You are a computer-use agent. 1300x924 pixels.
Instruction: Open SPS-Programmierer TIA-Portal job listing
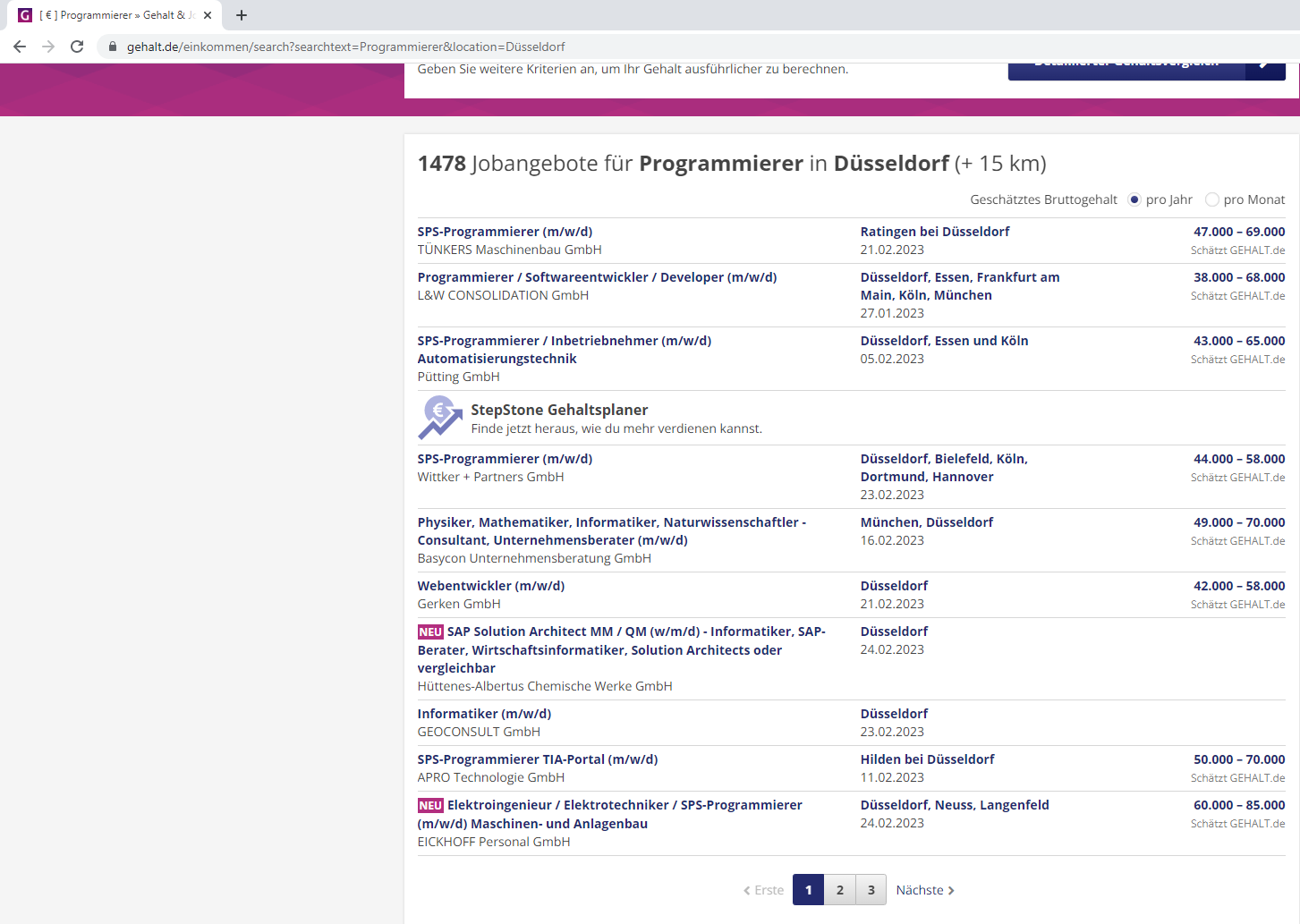[538, 759]
